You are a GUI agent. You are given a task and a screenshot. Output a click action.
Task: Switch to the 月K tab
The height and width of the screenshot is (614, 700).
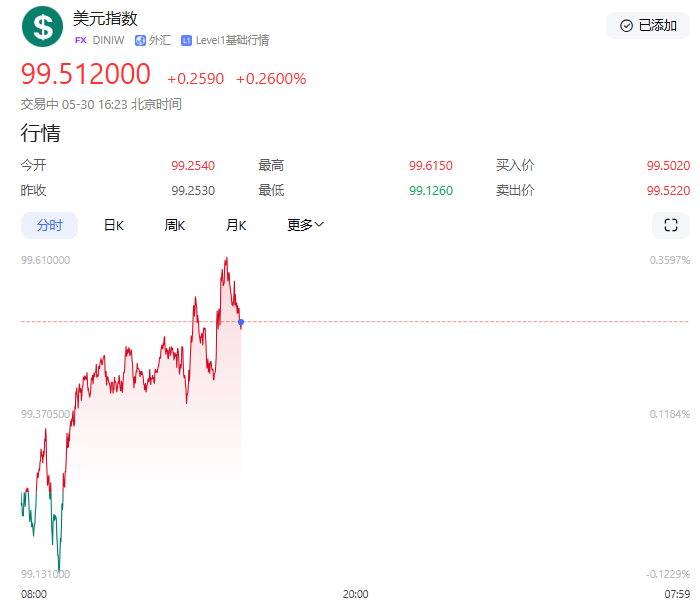tap(236, 225)
